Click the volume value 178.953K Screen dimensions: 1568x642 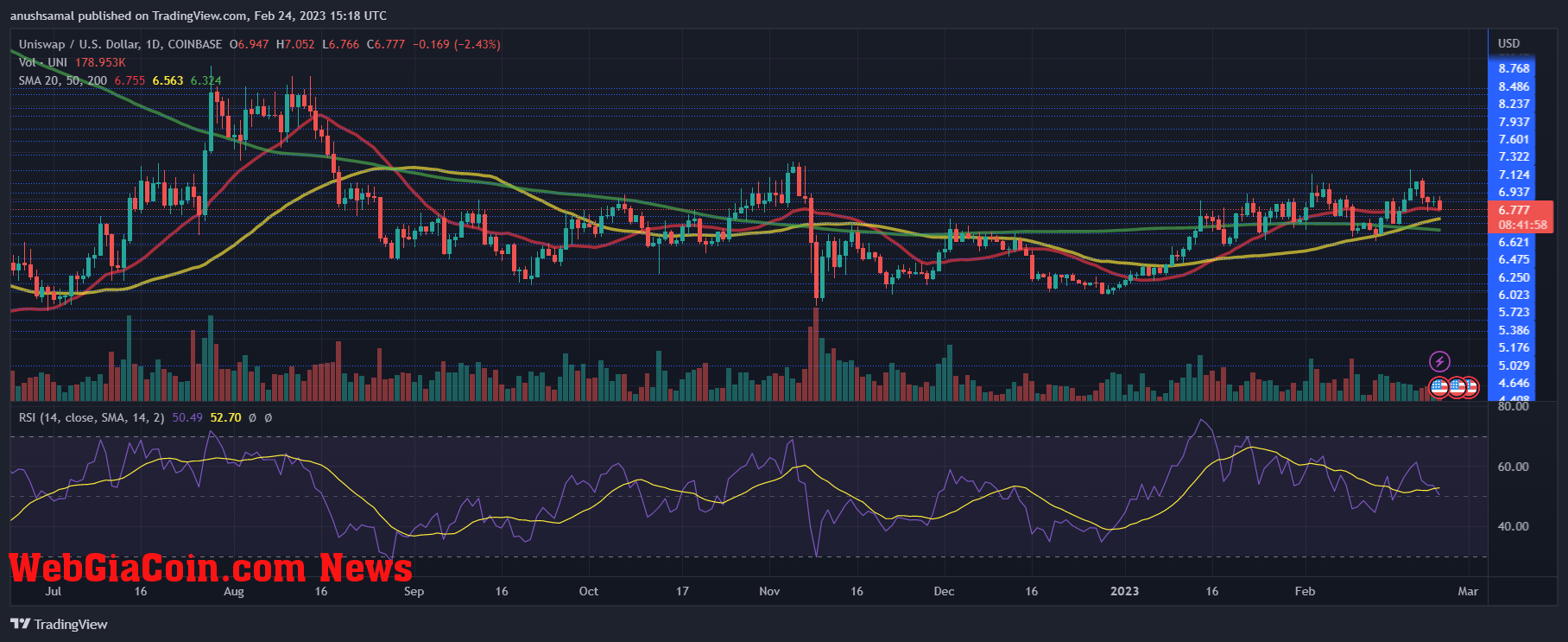[100, 62]
